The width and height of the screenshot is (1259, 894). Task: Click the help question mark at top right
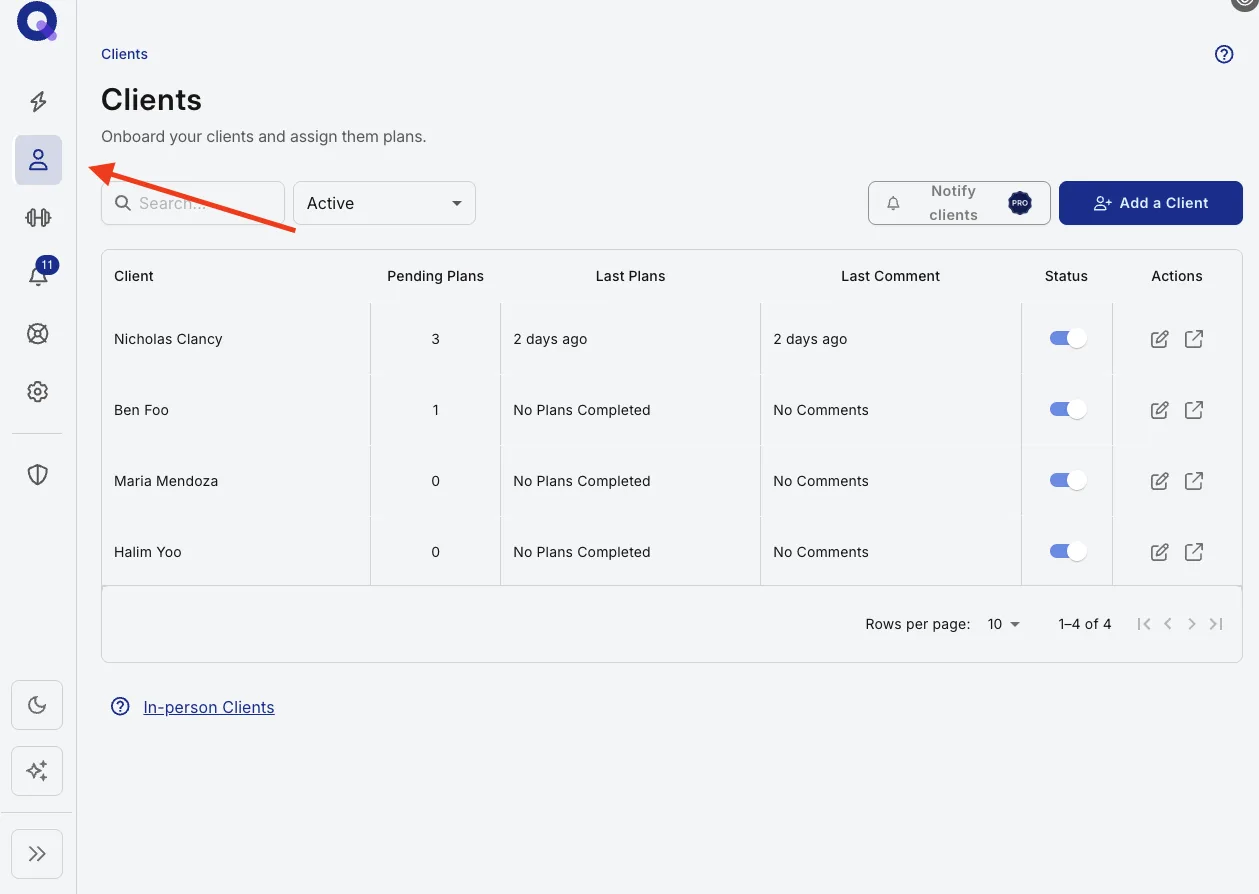[1224, 54]
